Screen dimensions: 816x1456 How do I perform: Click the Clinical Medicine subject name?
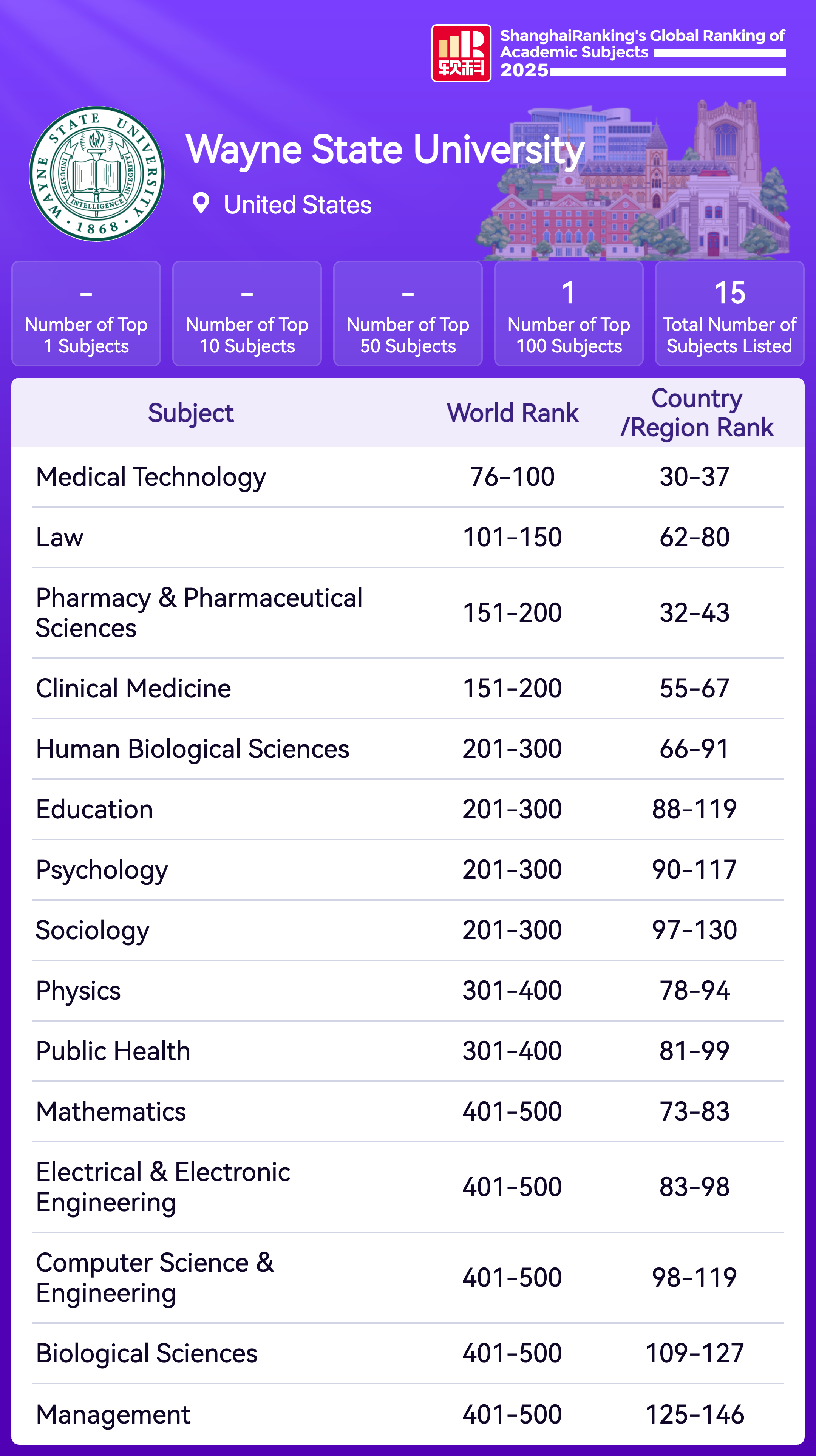coord(133,688)
